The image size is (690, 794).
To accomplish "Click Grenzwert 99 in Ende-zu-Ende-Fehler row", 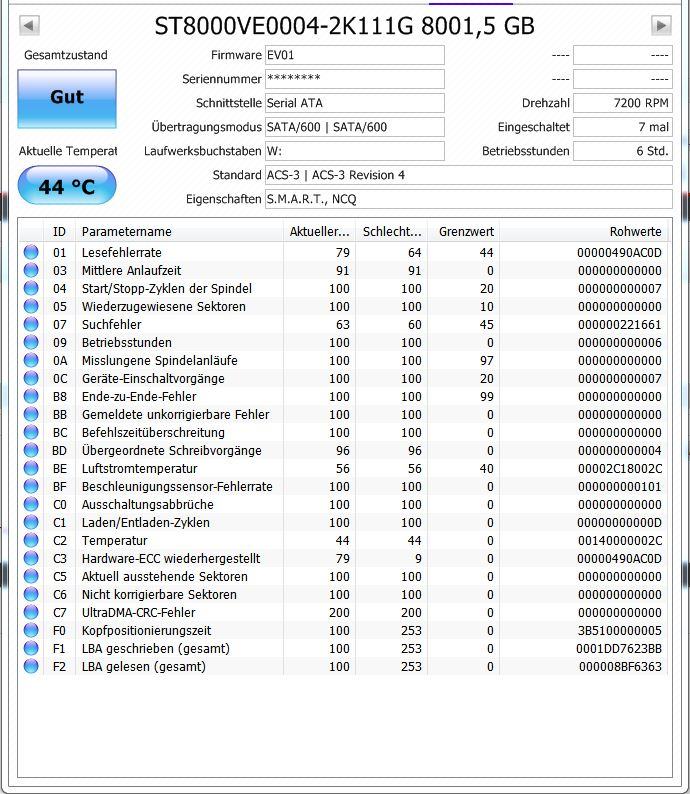I will 486,396.
